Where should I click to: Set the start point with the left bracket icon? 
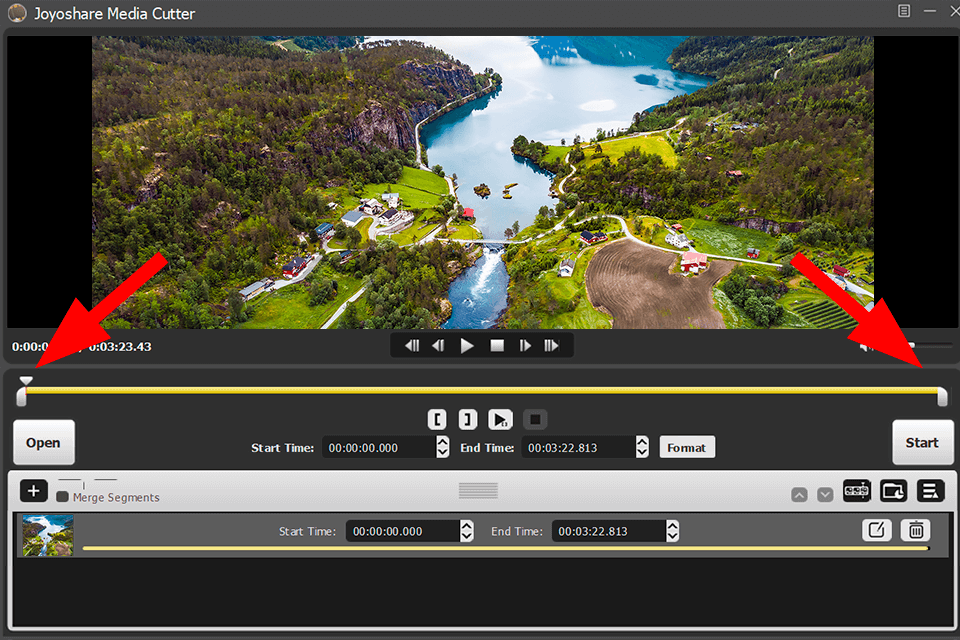point(437,419)
